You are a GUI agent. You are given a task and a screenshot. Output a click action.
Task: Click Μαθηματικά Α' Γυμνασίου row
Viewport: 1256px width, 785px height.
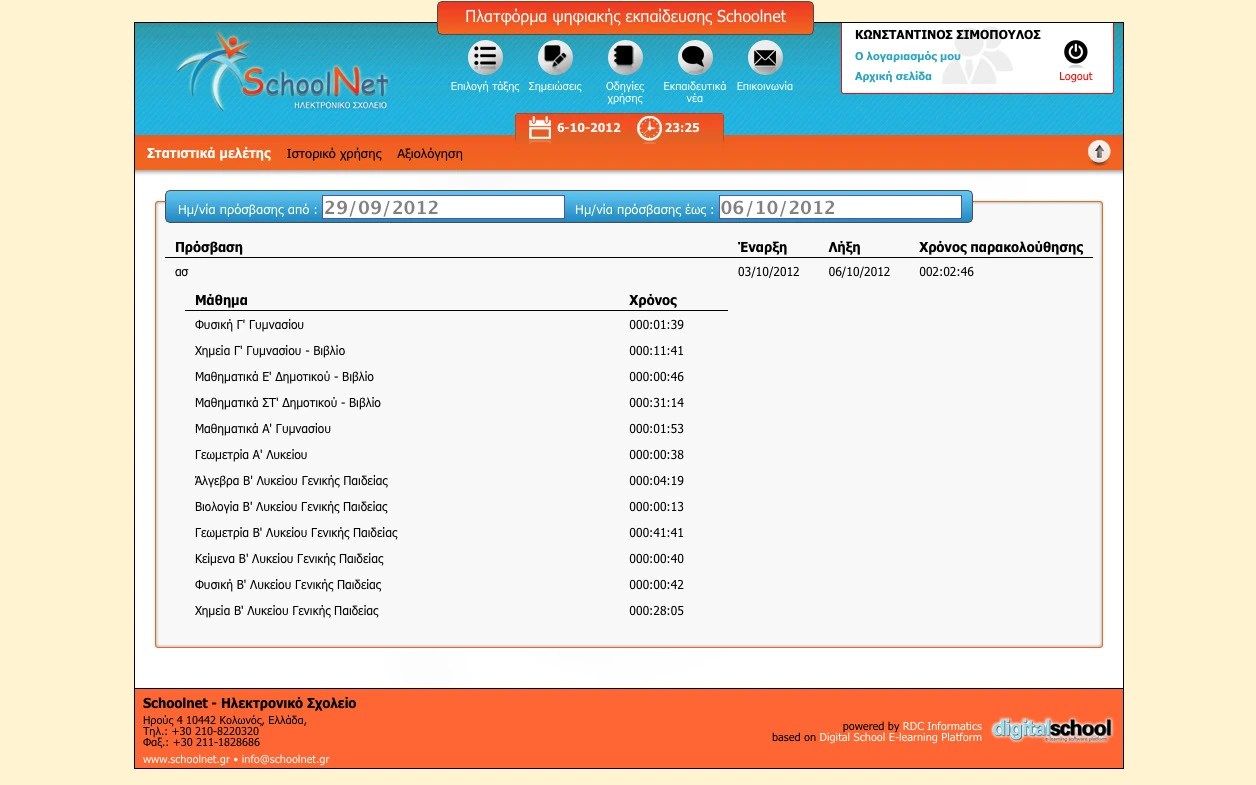point(456,429)
